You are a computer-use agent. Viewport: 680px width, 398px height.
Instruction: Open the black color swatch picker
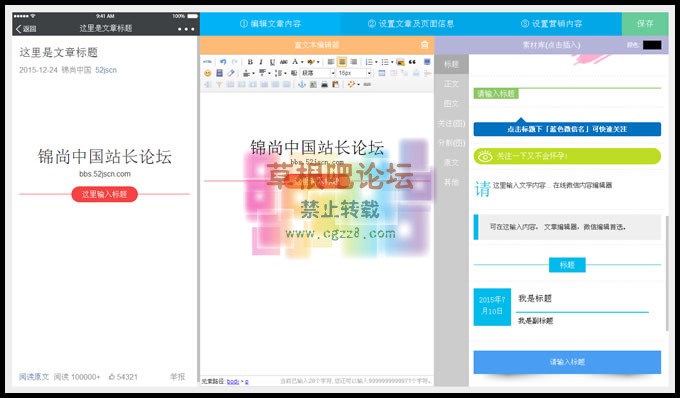[652, 45]
